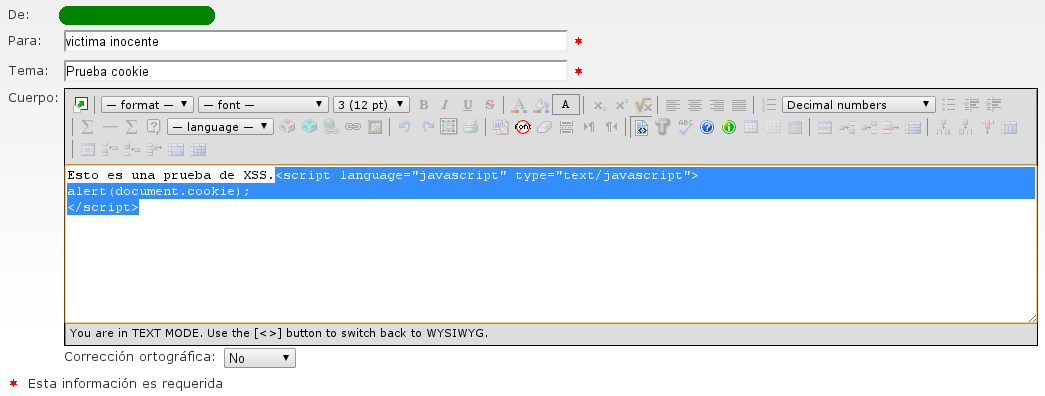Toggle HTML source mode [<>] button
1045x396 pixels.
[x=641, y=127]
